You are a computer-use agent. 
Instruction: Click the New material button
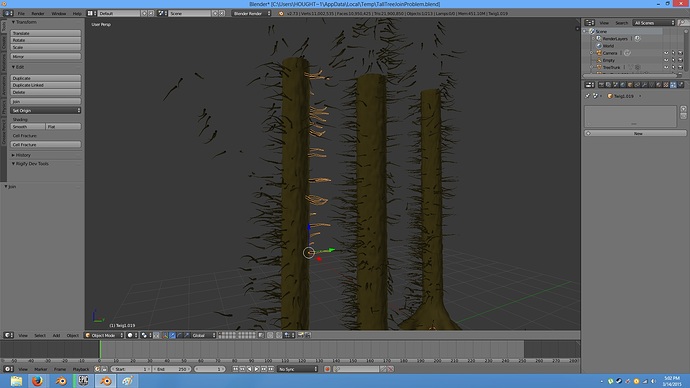click(635, 133)
